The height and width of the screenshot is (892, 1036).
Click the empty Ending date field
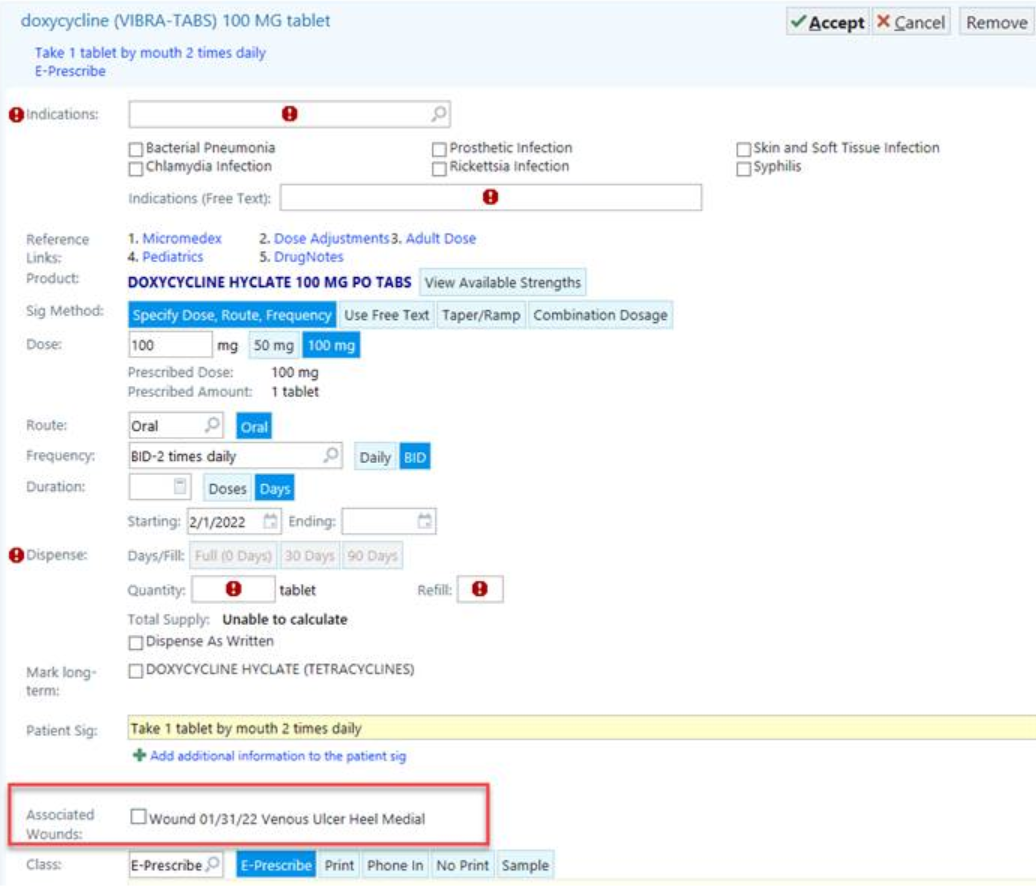coord(388,521)
